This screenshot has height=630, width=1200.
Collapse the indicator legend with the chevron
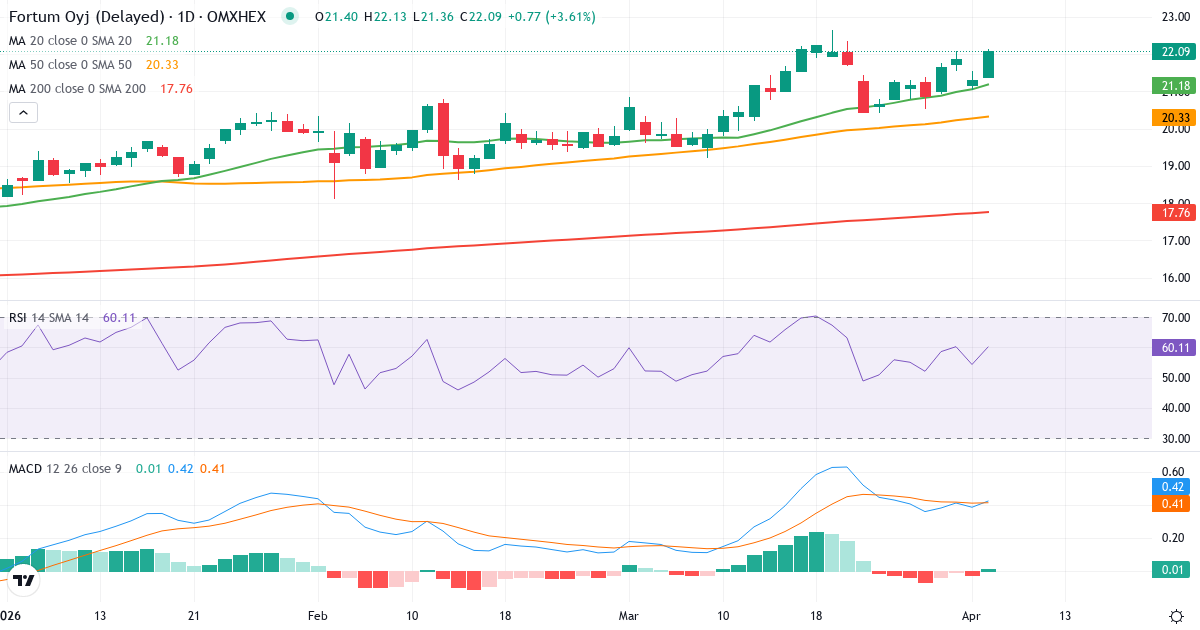[22, 112]
